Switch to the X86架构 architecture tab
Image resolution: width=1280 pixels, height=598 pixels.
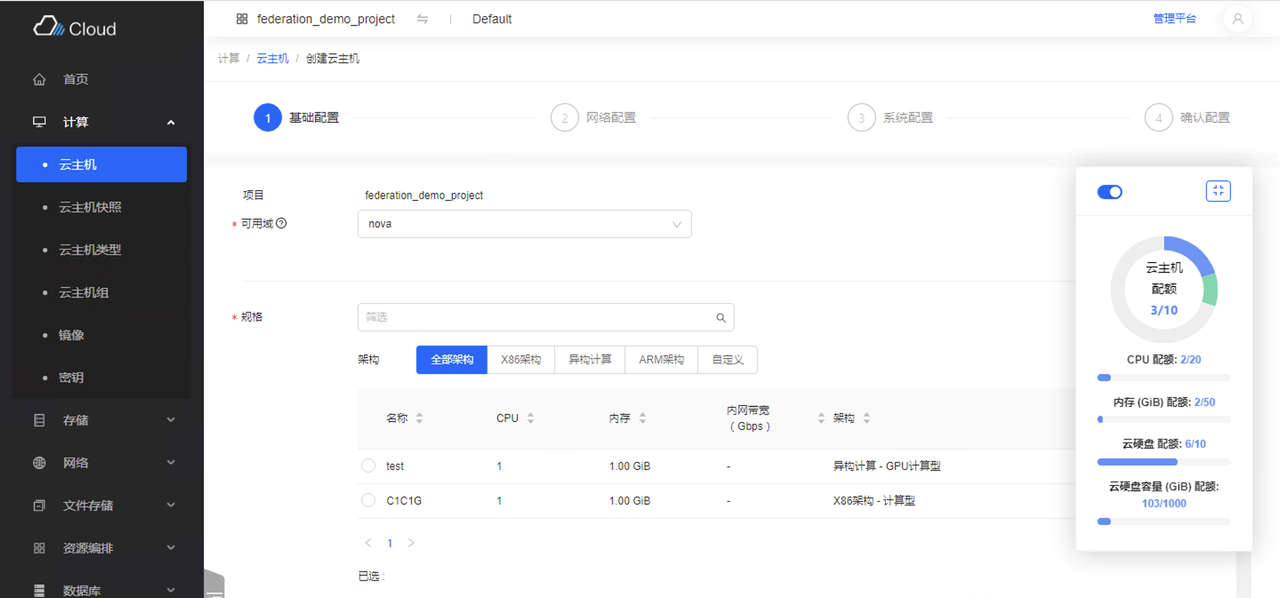pyautogui.click(x=520, y=359)
